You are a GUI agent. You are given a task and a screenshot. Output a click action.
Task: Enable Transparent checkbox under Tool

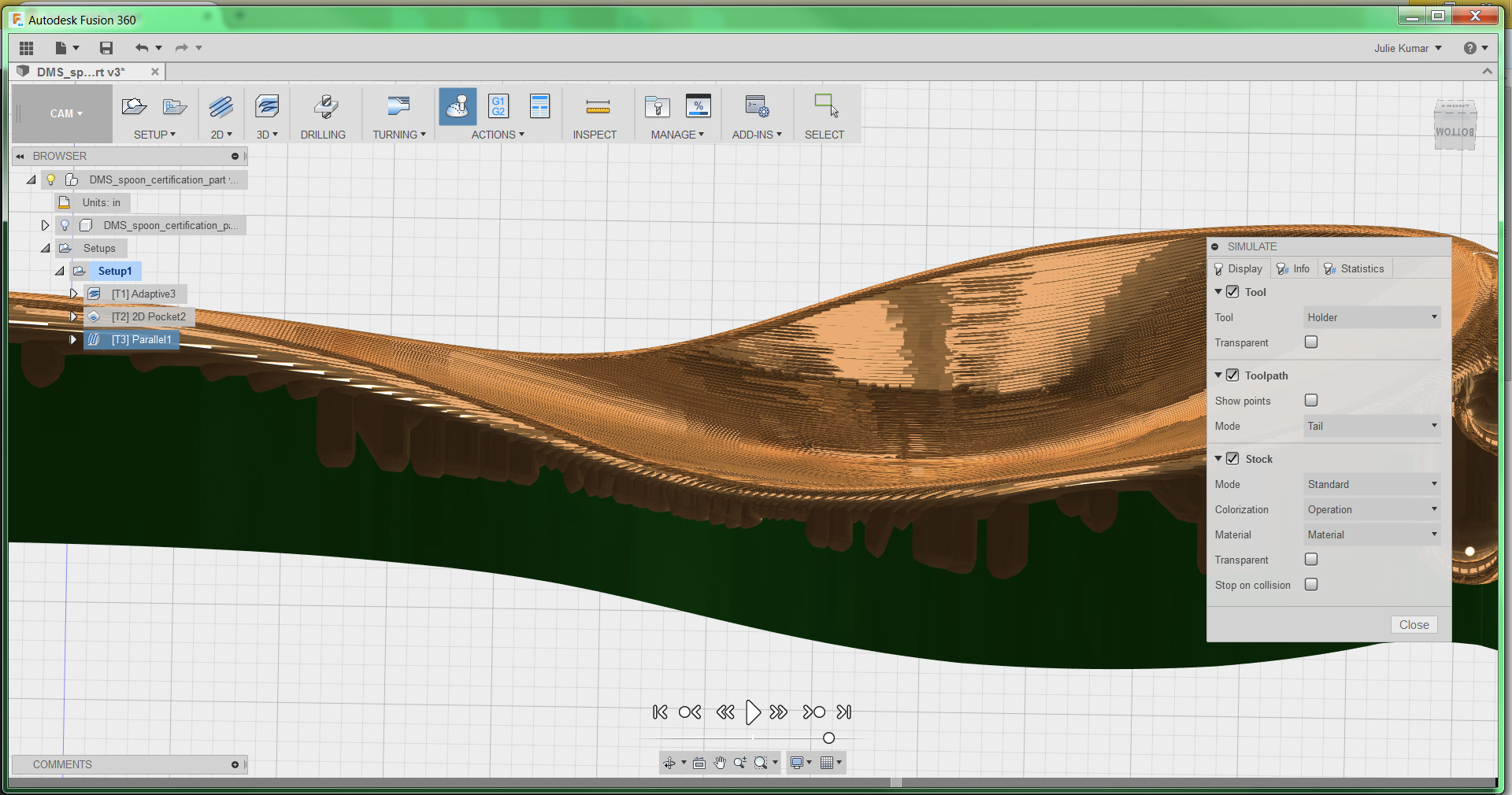click(x=1311, y=342)
